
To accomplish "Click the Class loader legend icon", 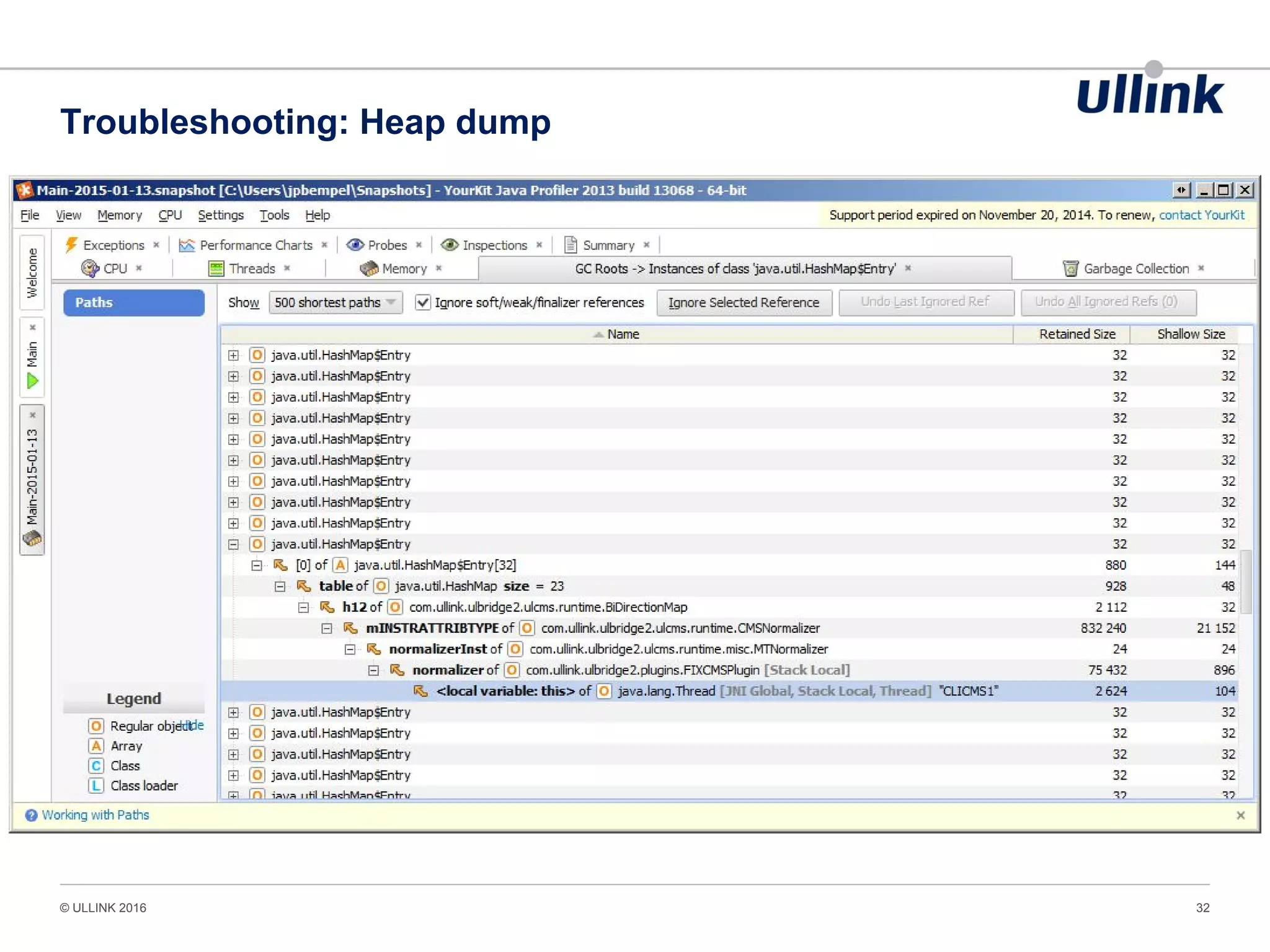I will (x=96, y=785).
